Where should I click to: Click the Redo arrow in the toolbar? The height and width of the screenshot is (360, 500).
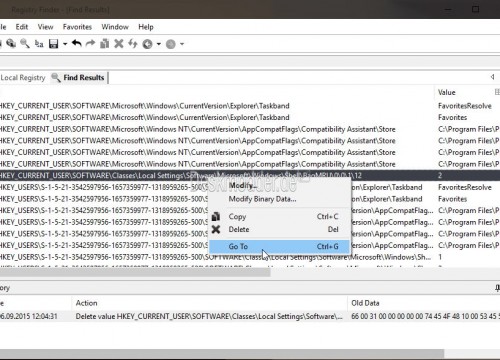[90, 44]
